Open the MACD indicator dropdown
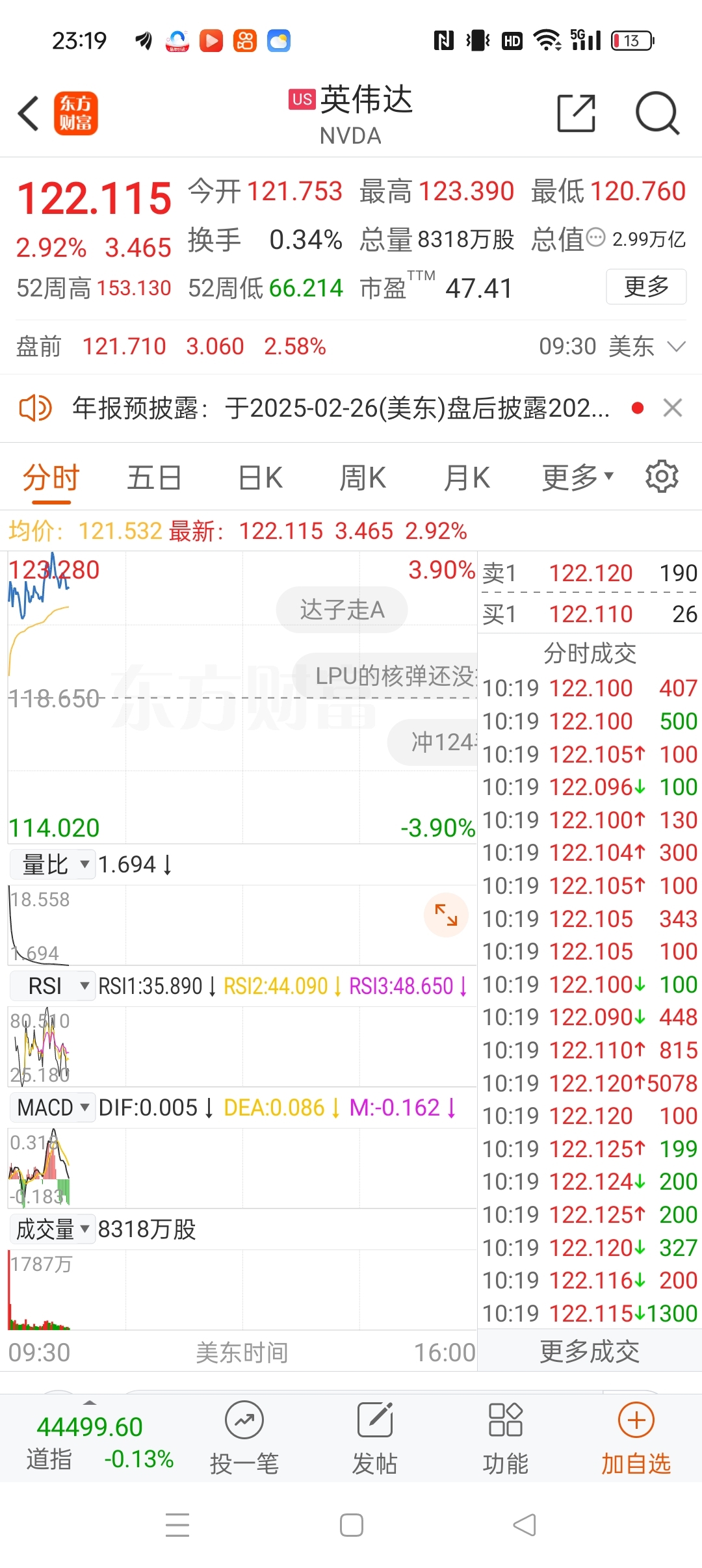The width and height of the screenshot is (702, 1568). click(x=53, y=1107)
